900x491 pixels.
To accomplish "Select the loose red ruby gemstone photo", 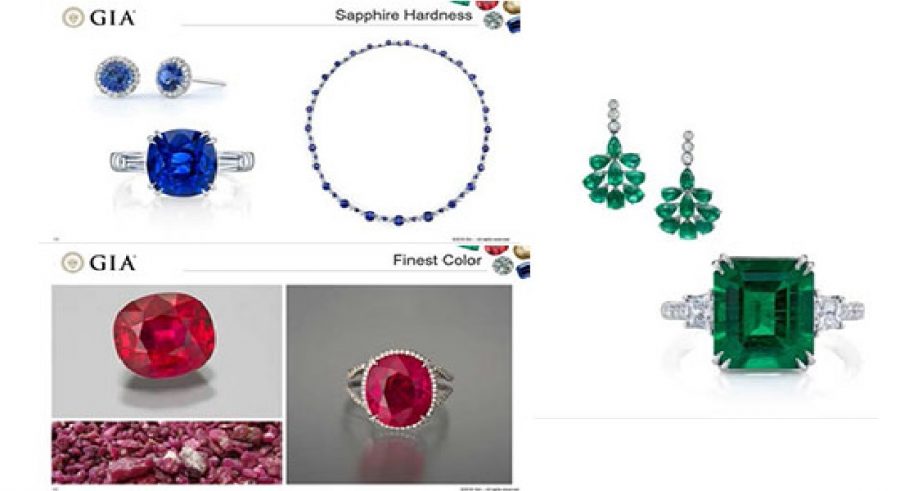I will click(x=166, y=351).
